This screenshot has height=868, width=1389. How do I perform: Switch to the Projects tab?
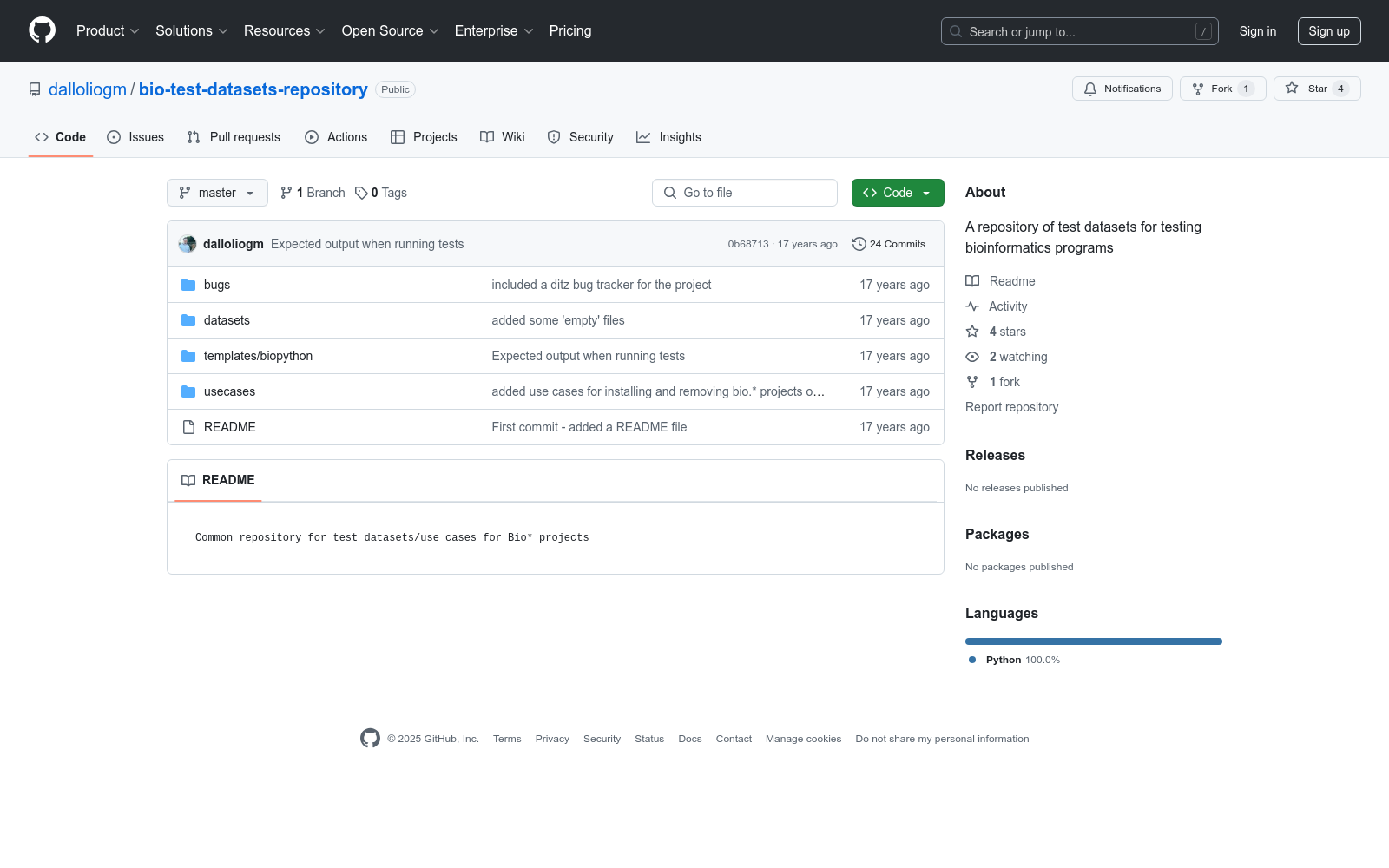click(x=424, y=137)
